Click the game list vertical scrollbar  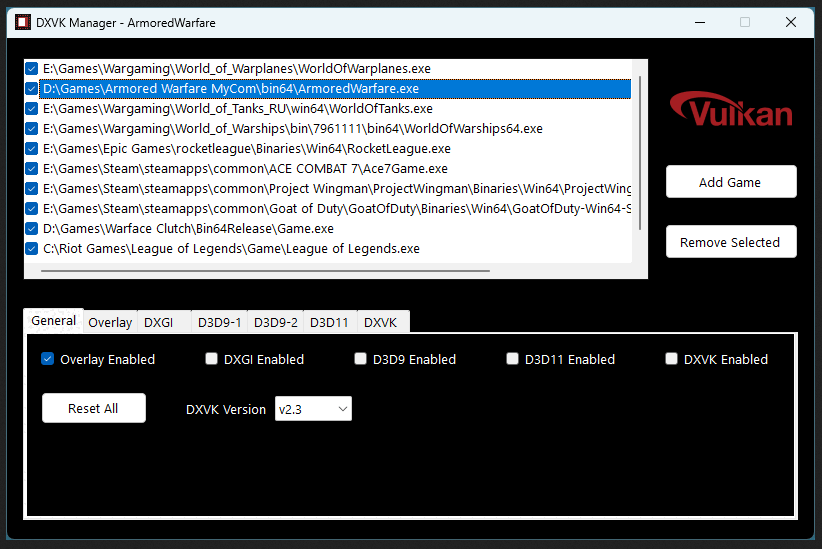640,153
